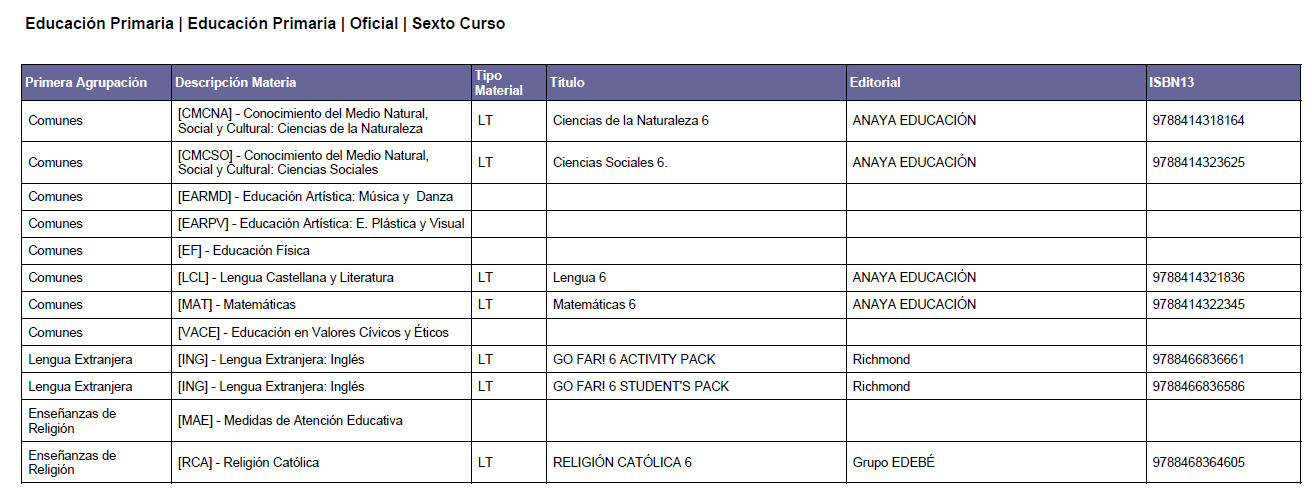Click GO FAR! 6 ACTIVITY PACK title

634,359
